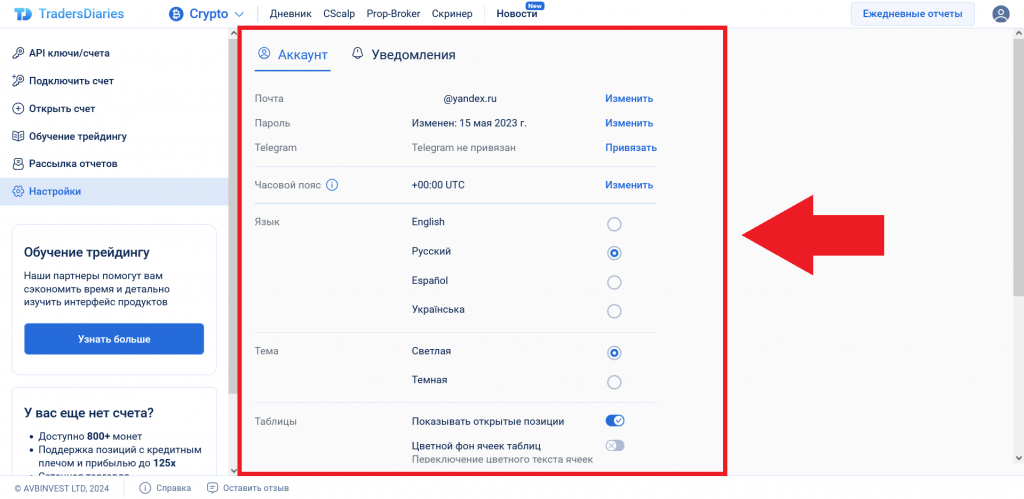Click the @yandex.ru email value
1024x499 pixels.
[470, 99]
